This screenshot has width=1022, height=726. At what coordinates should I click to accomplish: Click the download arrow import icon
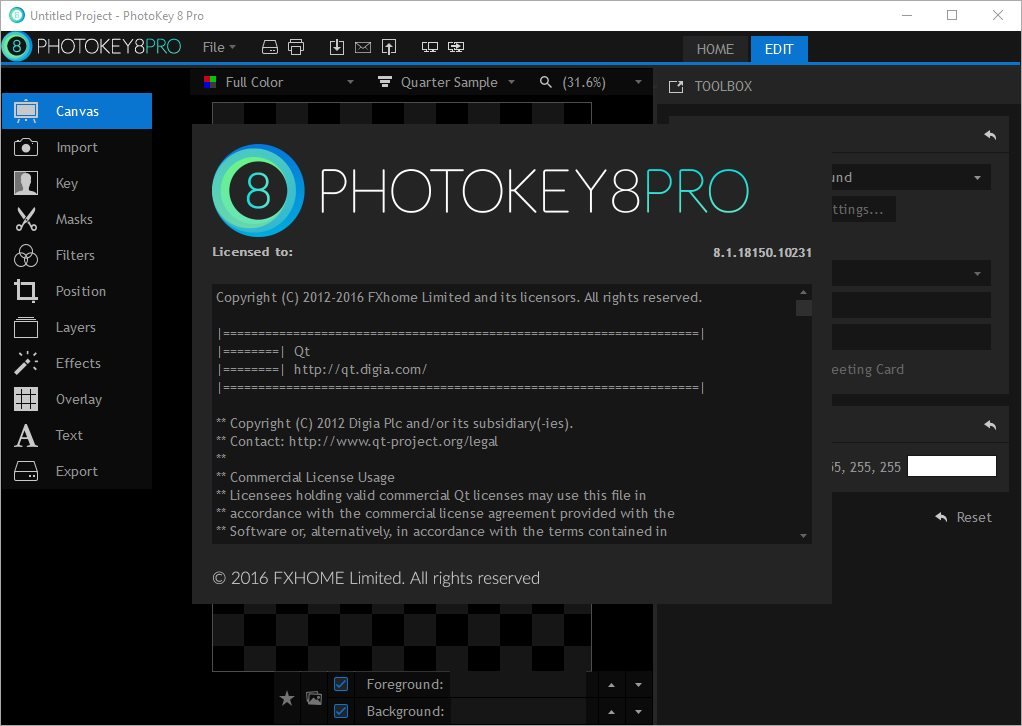click(336, 47)
